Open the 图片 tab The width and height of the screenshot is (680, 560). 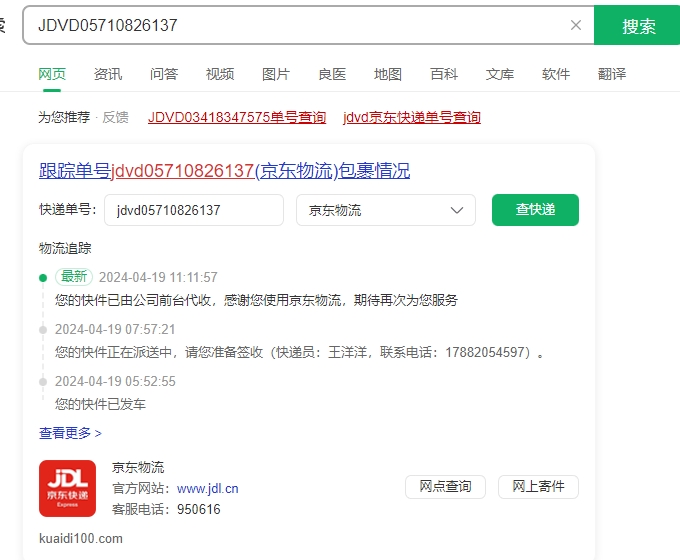[x=276, y=74]
